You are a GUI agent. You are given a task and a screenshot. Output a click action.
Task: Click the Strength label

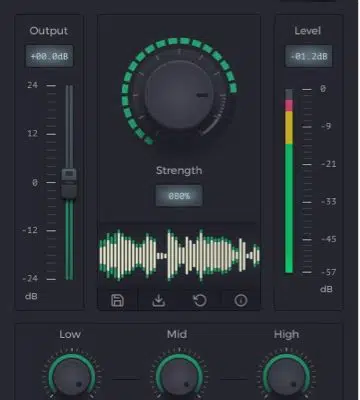point(179,170)
